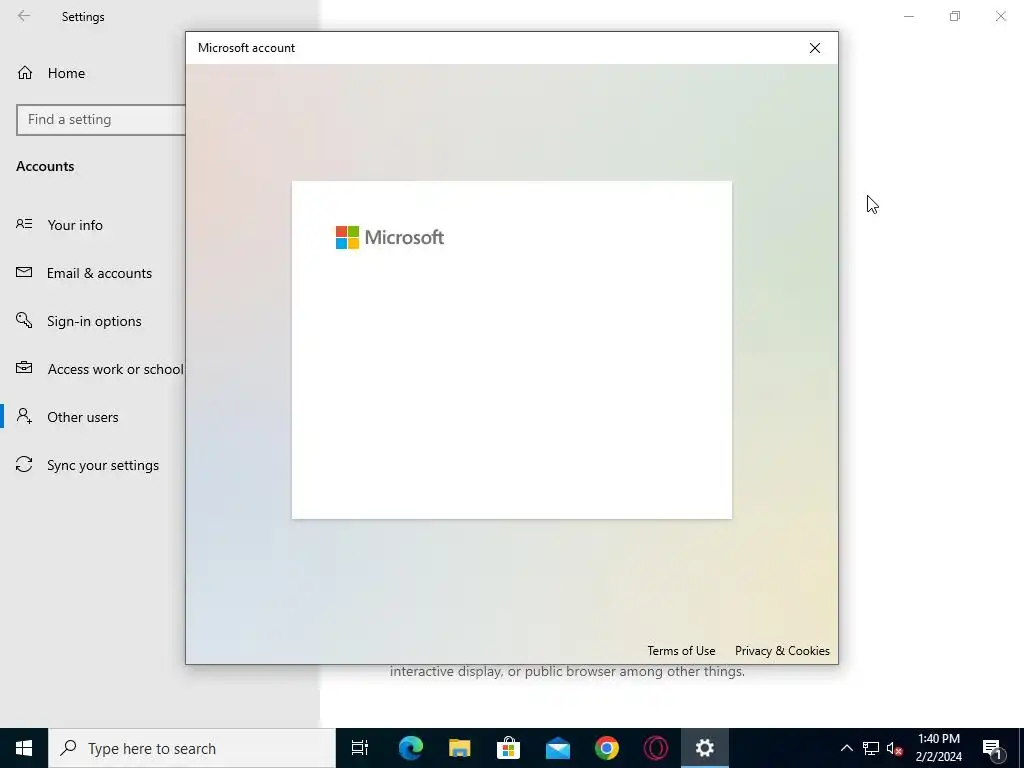Click the Microsoft account dialog title
The image size is (1024, 768).
click(246, 48)
